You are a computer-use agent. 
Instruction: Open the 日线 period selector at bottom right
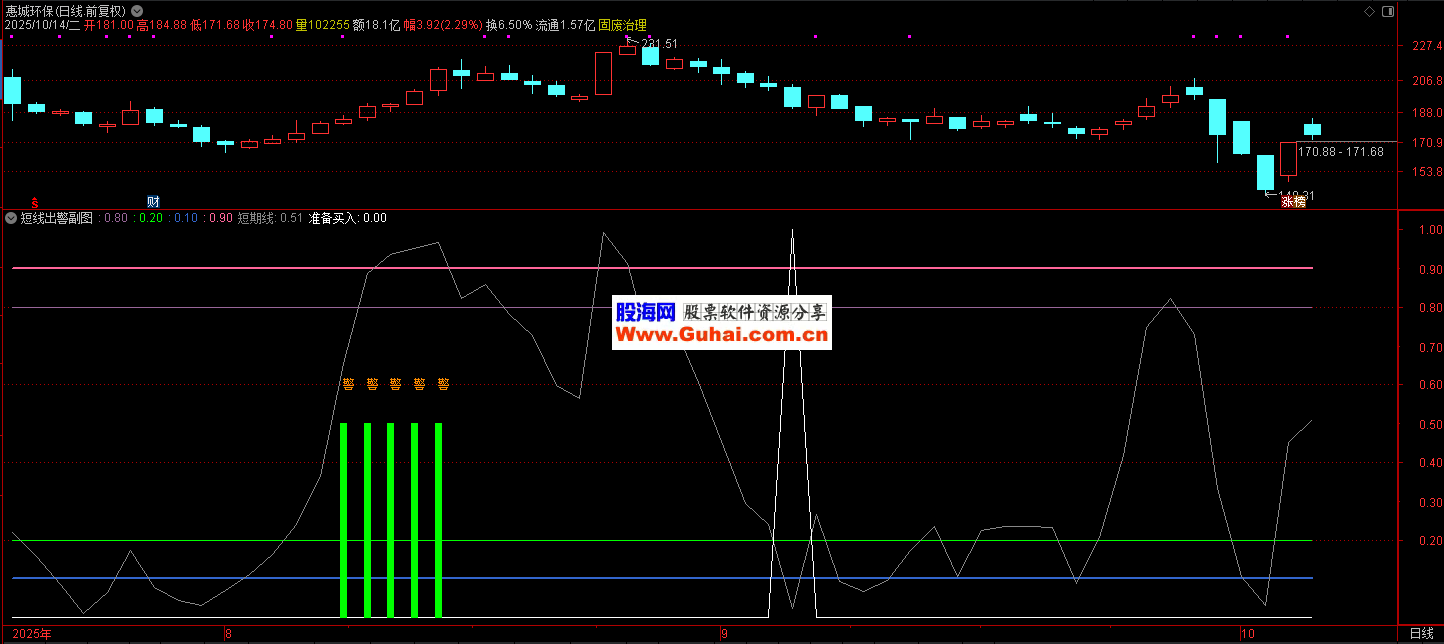click(1420, 634)
